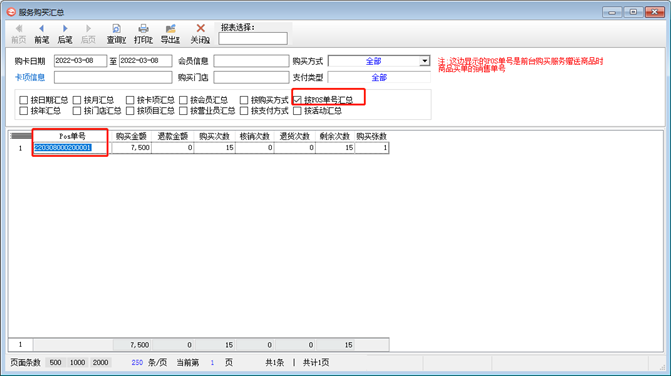Close window (关闭) red X icon
Image resolution: width=671 pixels, height=376 pixels.
point(200,28)
